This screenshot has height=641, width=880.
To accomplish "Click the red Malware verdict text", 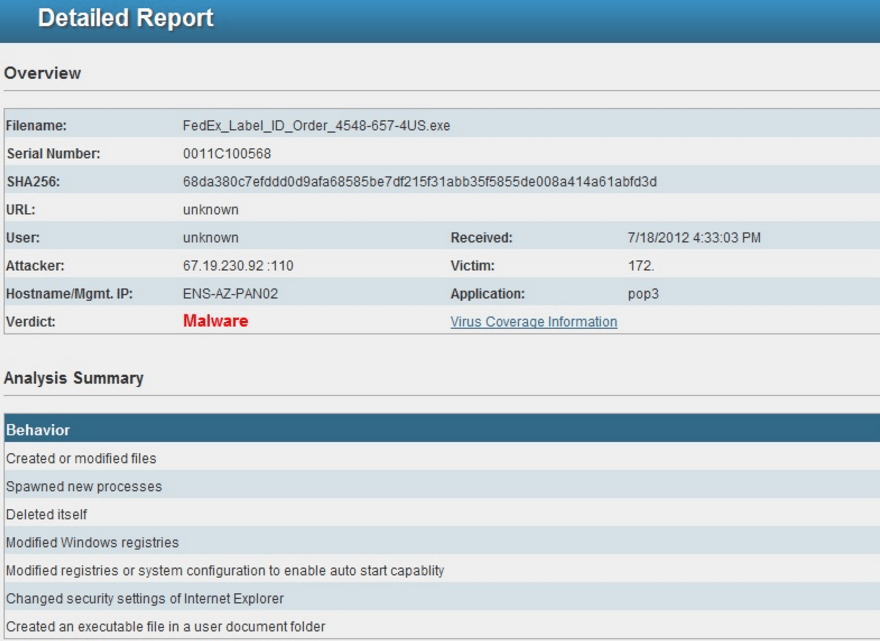I will pyautogui.click(x=216, y=321).
